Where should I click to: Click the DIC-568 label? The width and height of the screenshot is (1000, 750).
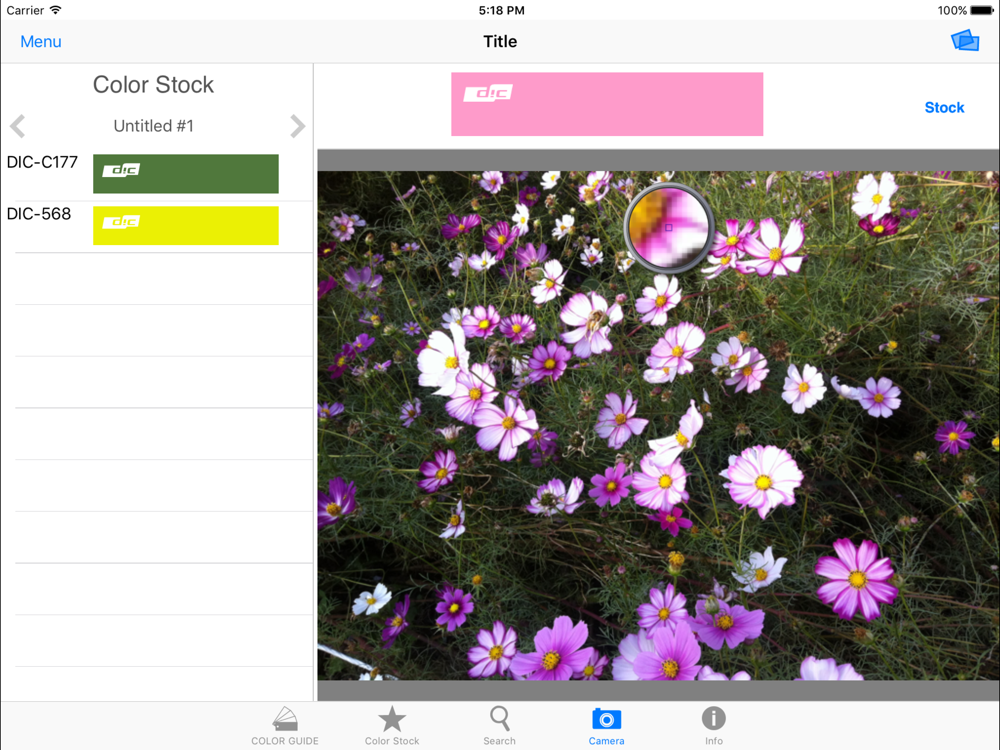(x=39, y=214)
